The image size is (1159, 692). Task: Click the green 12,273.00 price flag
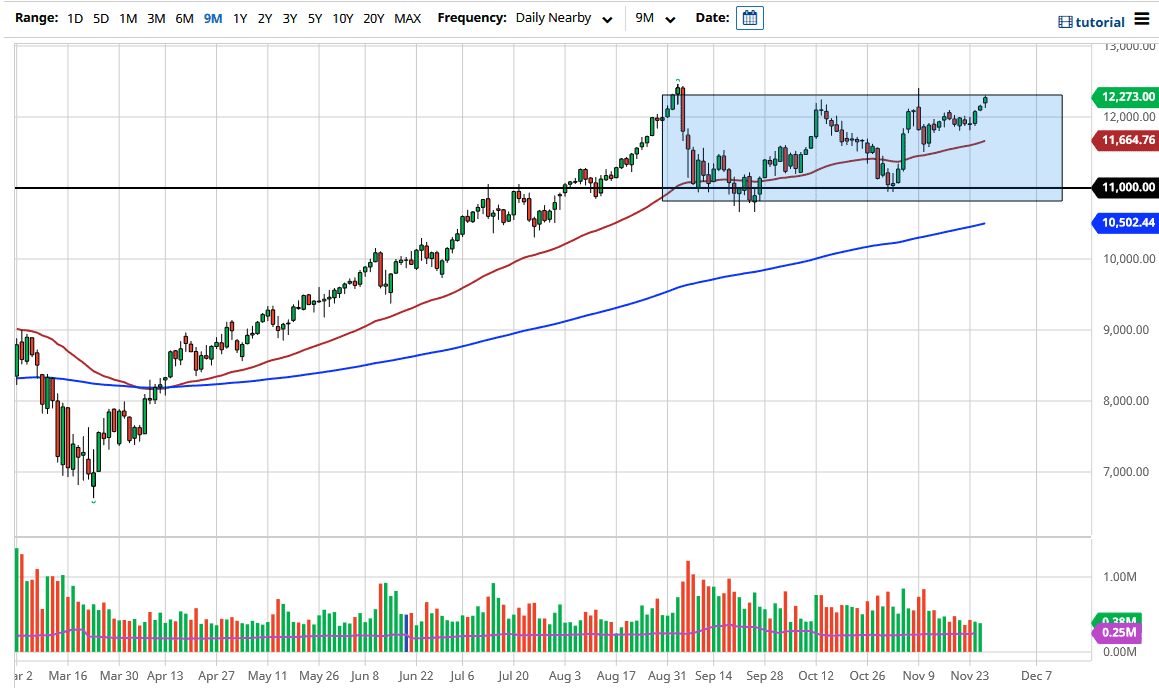1123,97
